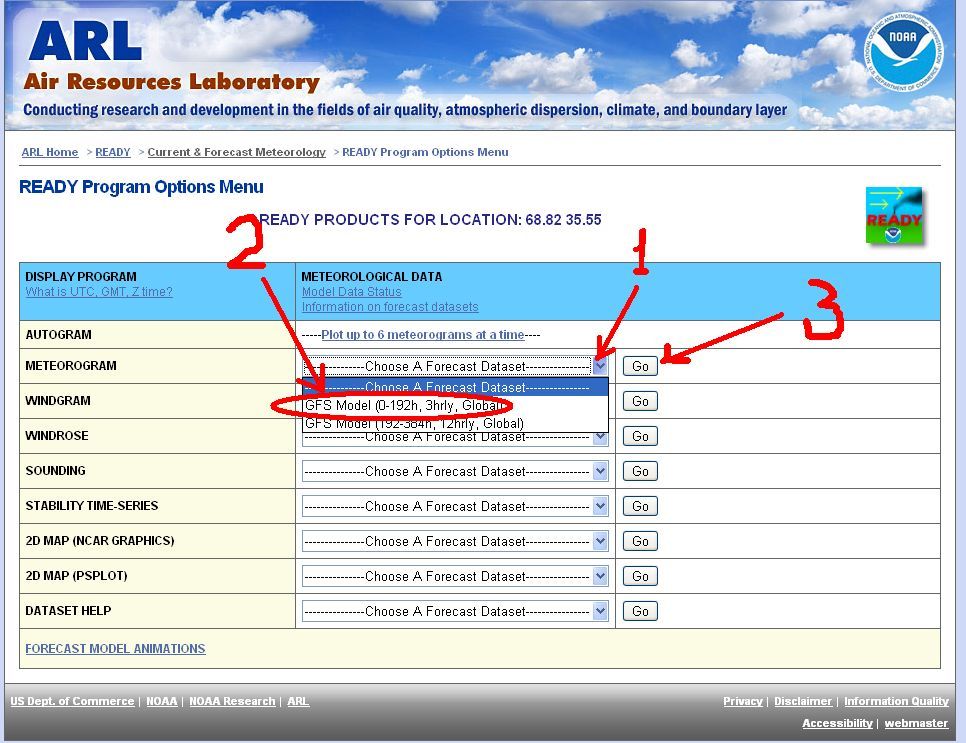Click 'Plot up to 6 meteorograms' link
This screenshot has width=966, height=743.
pos(434,335)
